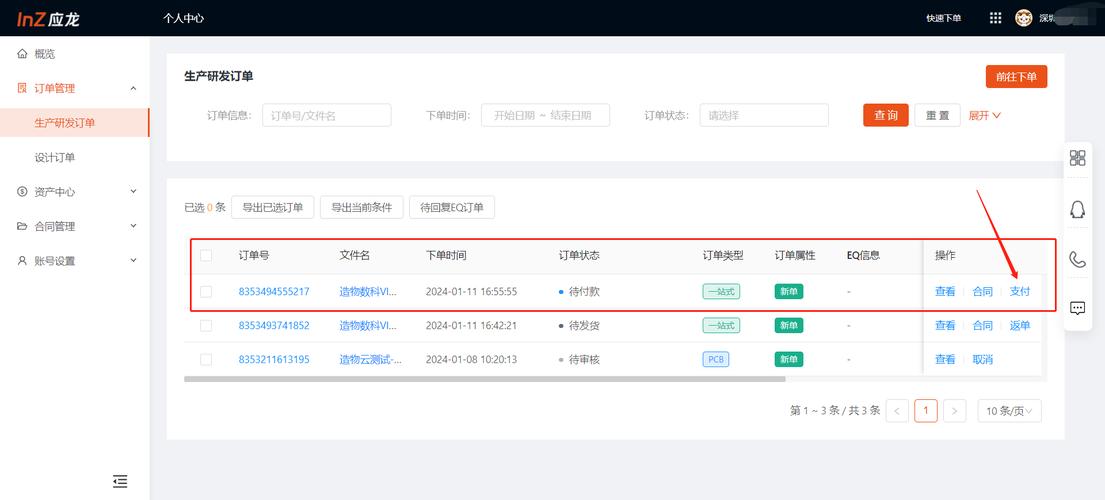Click the 订单号/文件名 input field
Image resolution: width=1105 pixels, height=500 pixels.
pos(326,115)
